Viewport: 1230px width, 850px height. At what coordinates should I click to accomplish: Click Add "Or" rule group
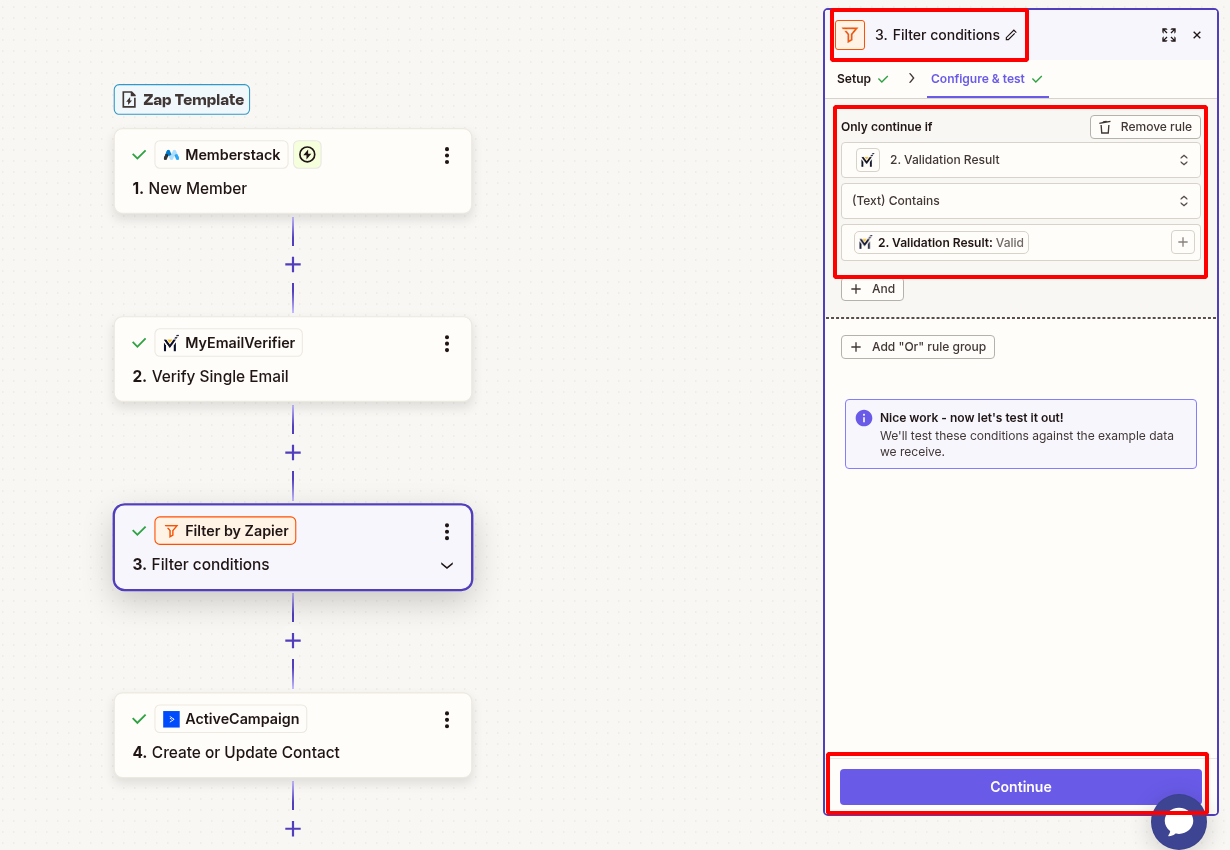tap(917, 347)
